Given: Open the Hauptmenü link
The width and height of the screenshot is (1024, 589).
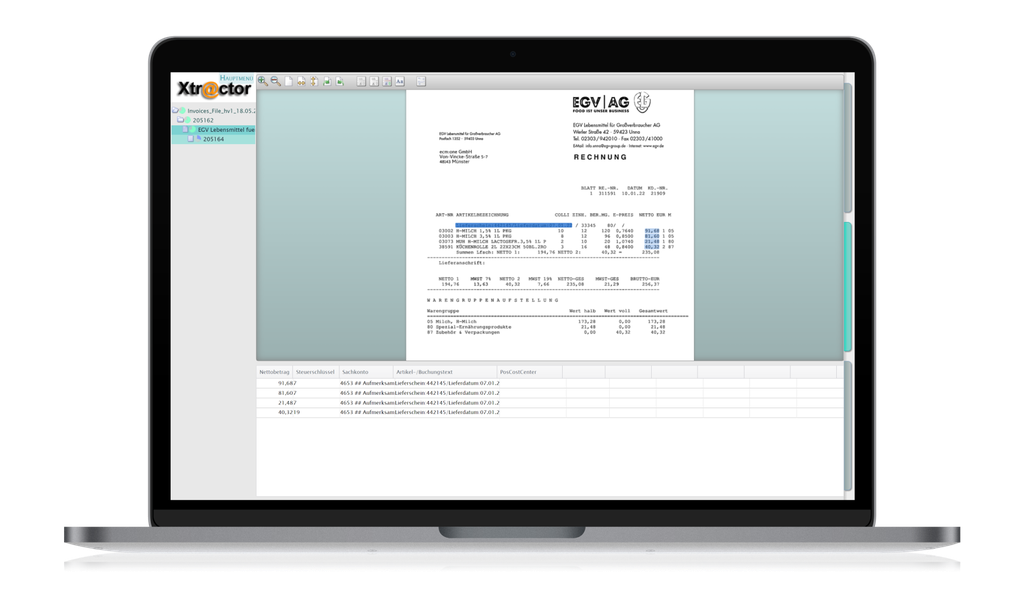Looking at the screenshot, I should pos(236,78).
